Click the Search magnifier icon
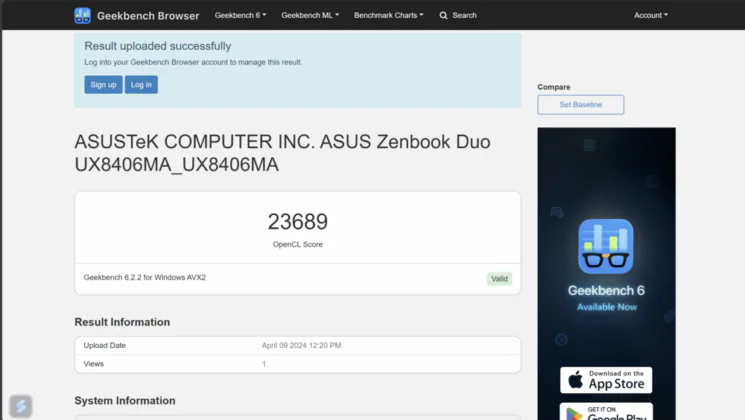The image size is (745, 420). click(443, 15)
